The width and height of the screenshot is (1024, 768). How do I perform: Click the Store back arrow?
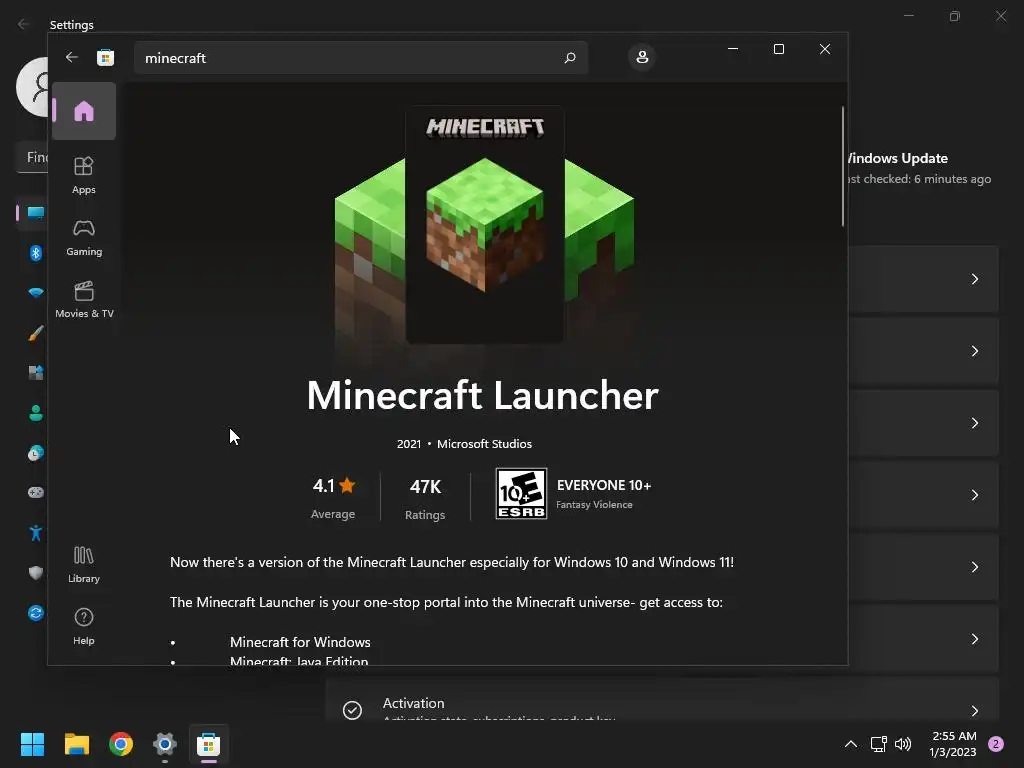pyautogui.click(x=72, y=57)
